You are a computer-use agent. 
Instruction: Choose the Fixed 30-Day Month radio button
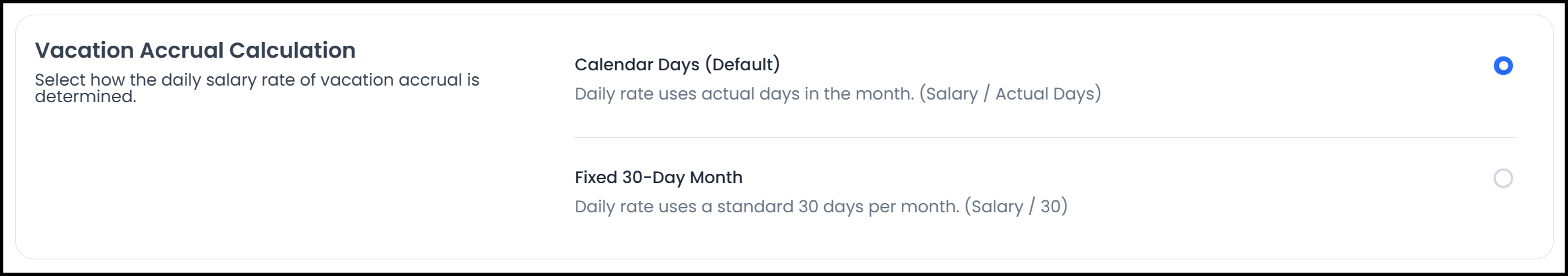click(1502, 178)
